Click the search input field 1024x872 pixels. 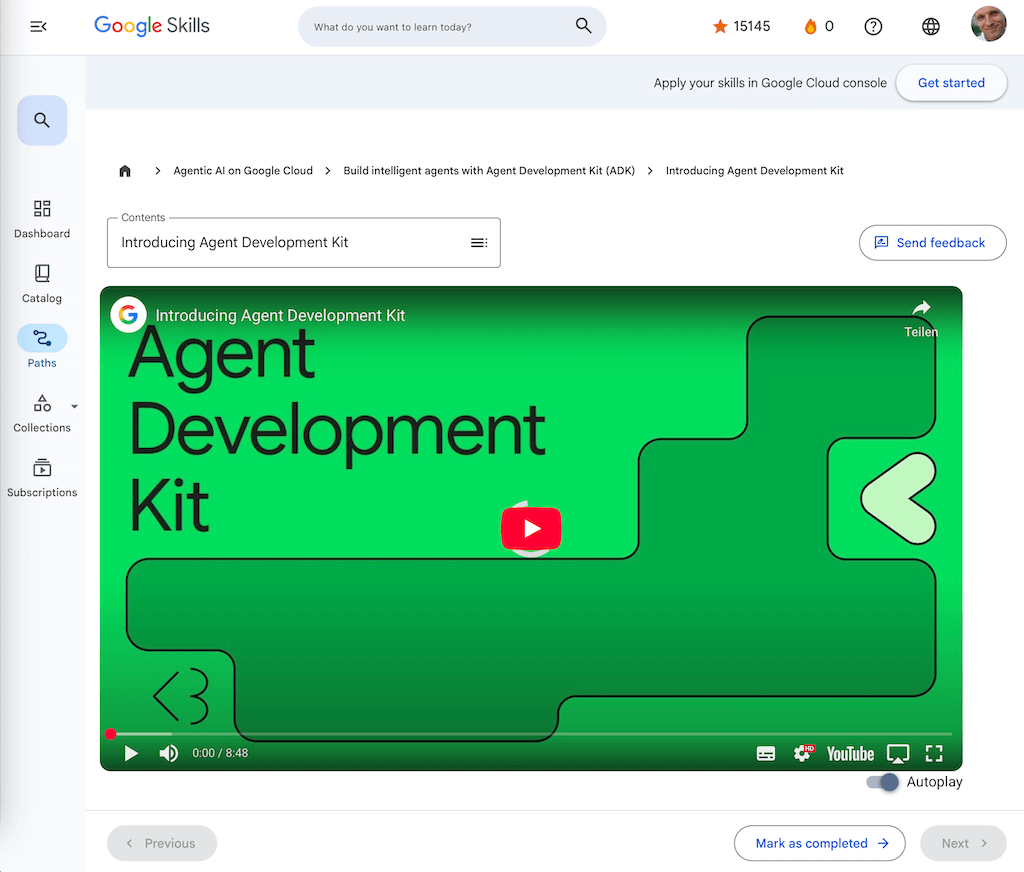(x=440, y=27)
